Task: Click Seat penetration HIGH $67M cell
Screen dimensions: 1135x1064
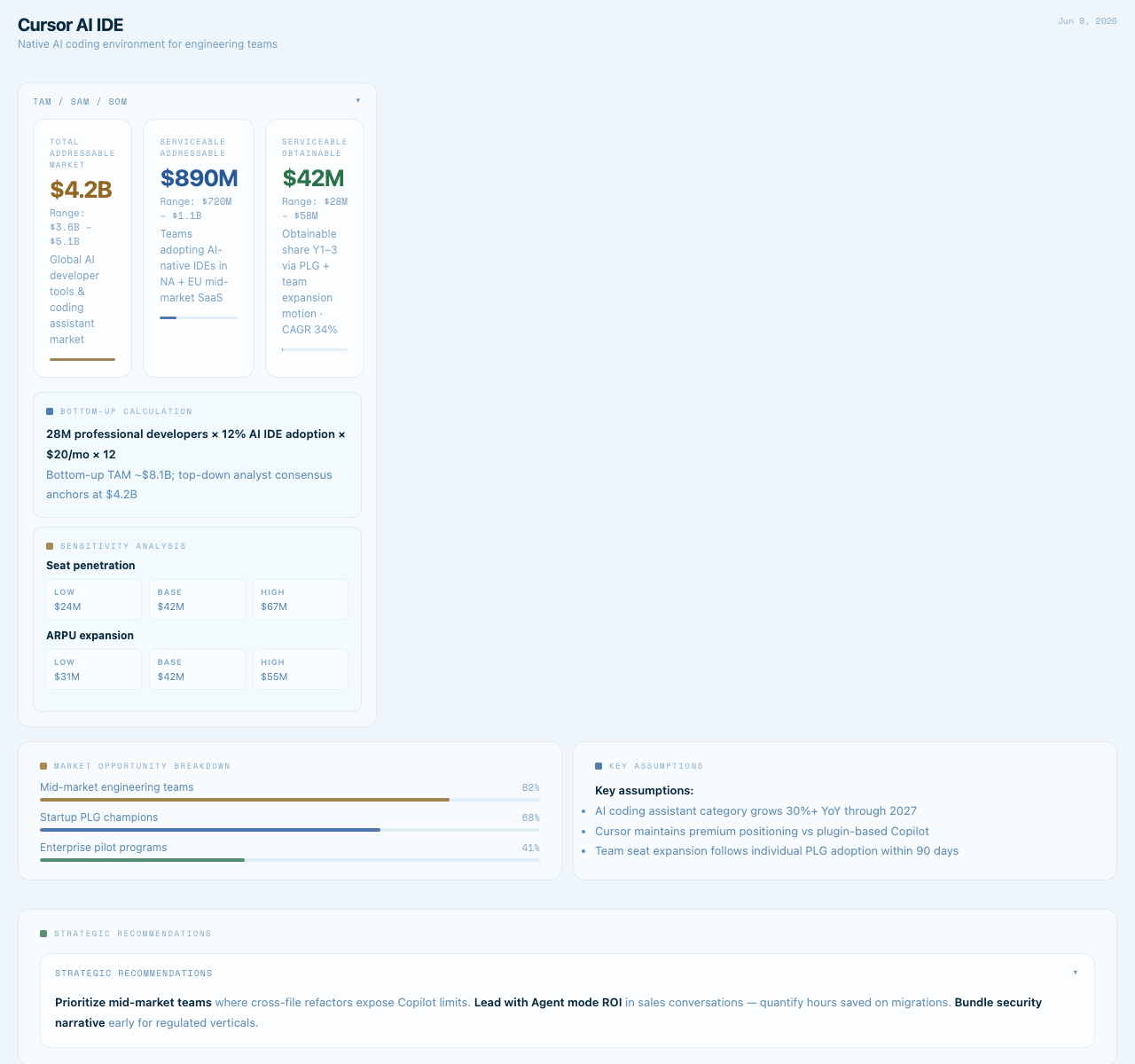Action: click(x=301, y=599)
